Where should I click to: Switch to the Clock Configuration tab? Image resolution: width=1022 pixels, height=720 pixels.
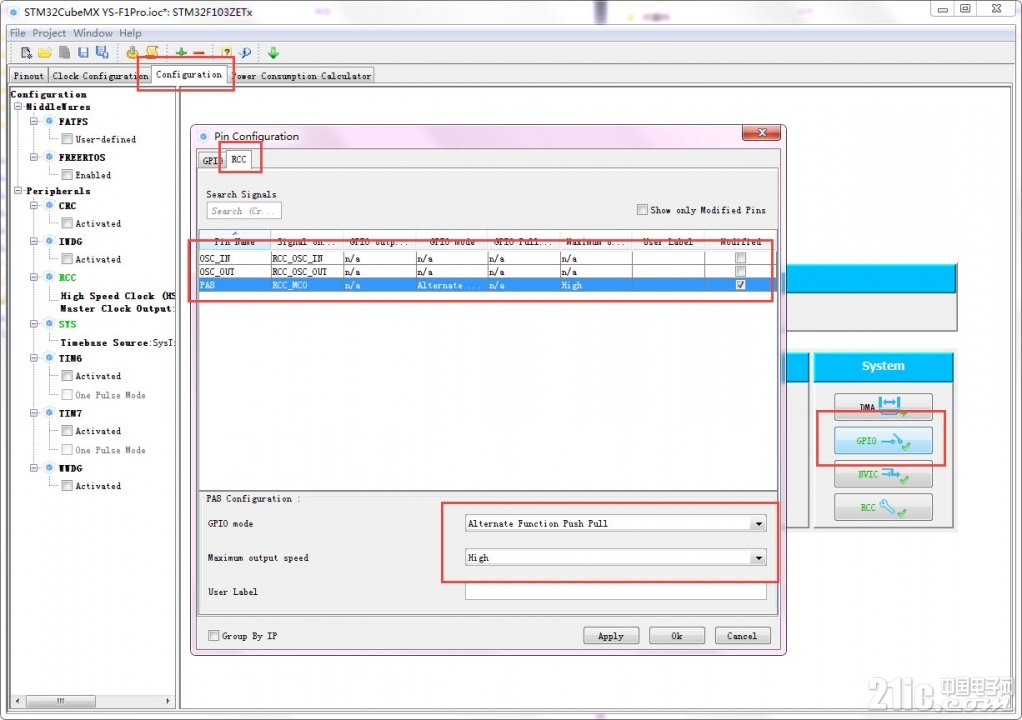(x=100, y=76)
